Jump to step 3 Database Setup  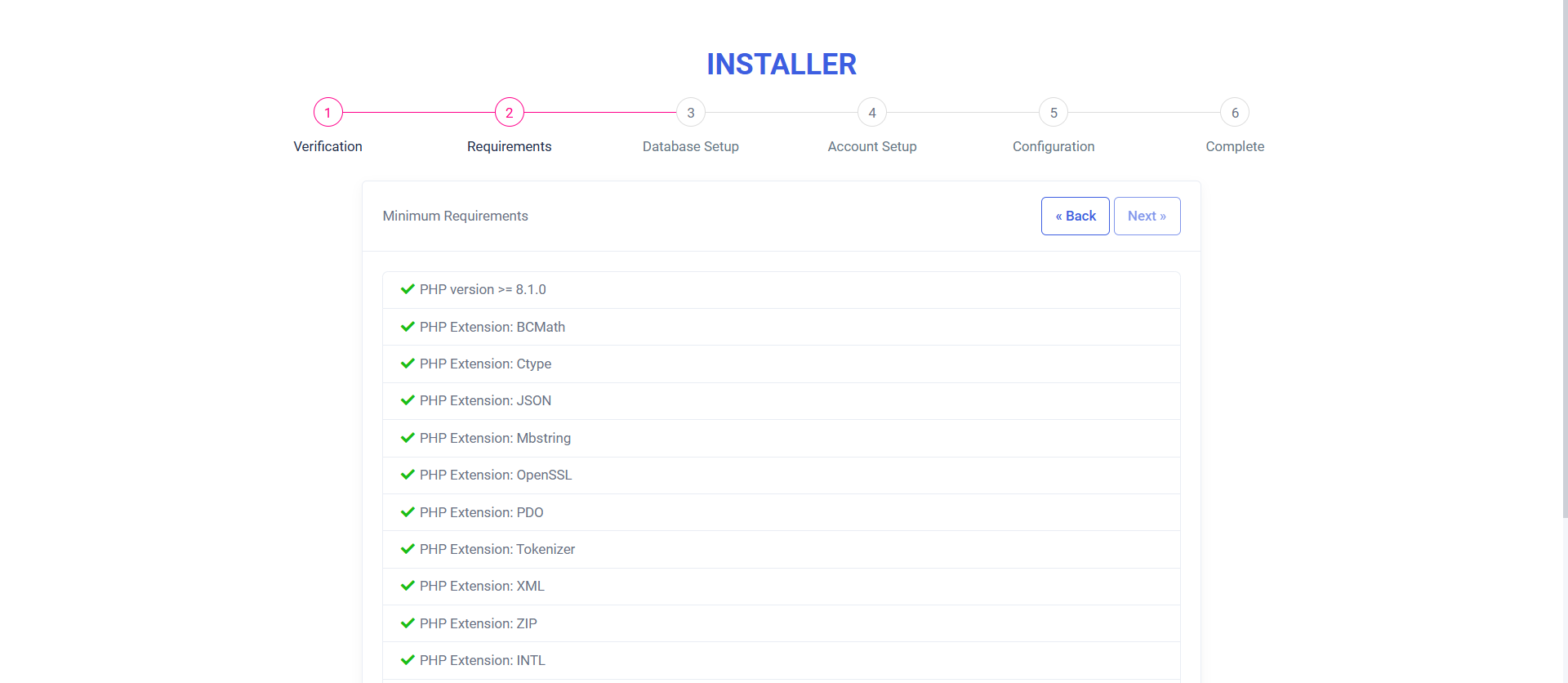691,113
